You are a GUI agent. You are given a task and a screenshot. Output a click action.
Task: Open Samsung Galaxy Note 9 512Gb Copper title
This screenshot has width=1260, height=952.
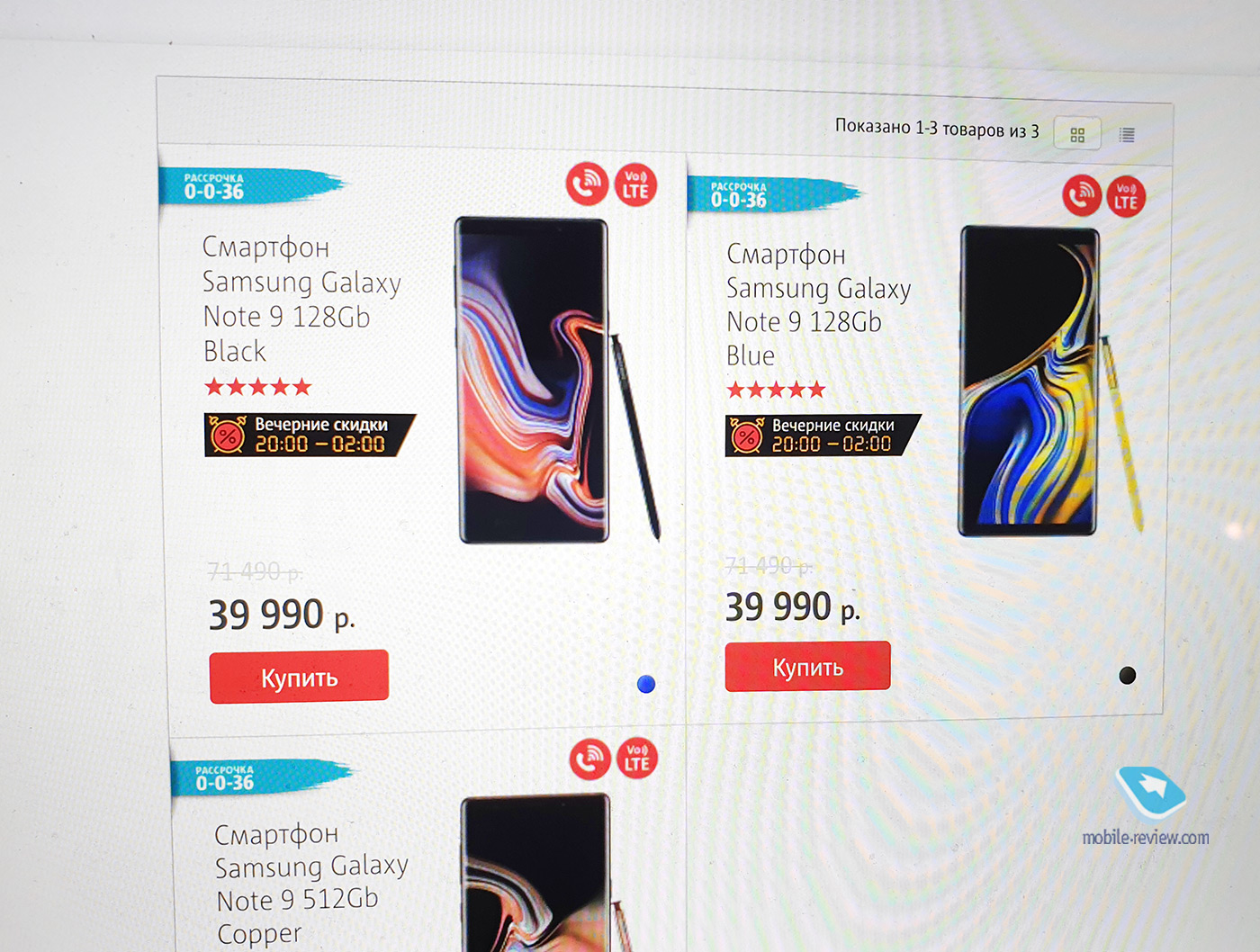[311, 884]
